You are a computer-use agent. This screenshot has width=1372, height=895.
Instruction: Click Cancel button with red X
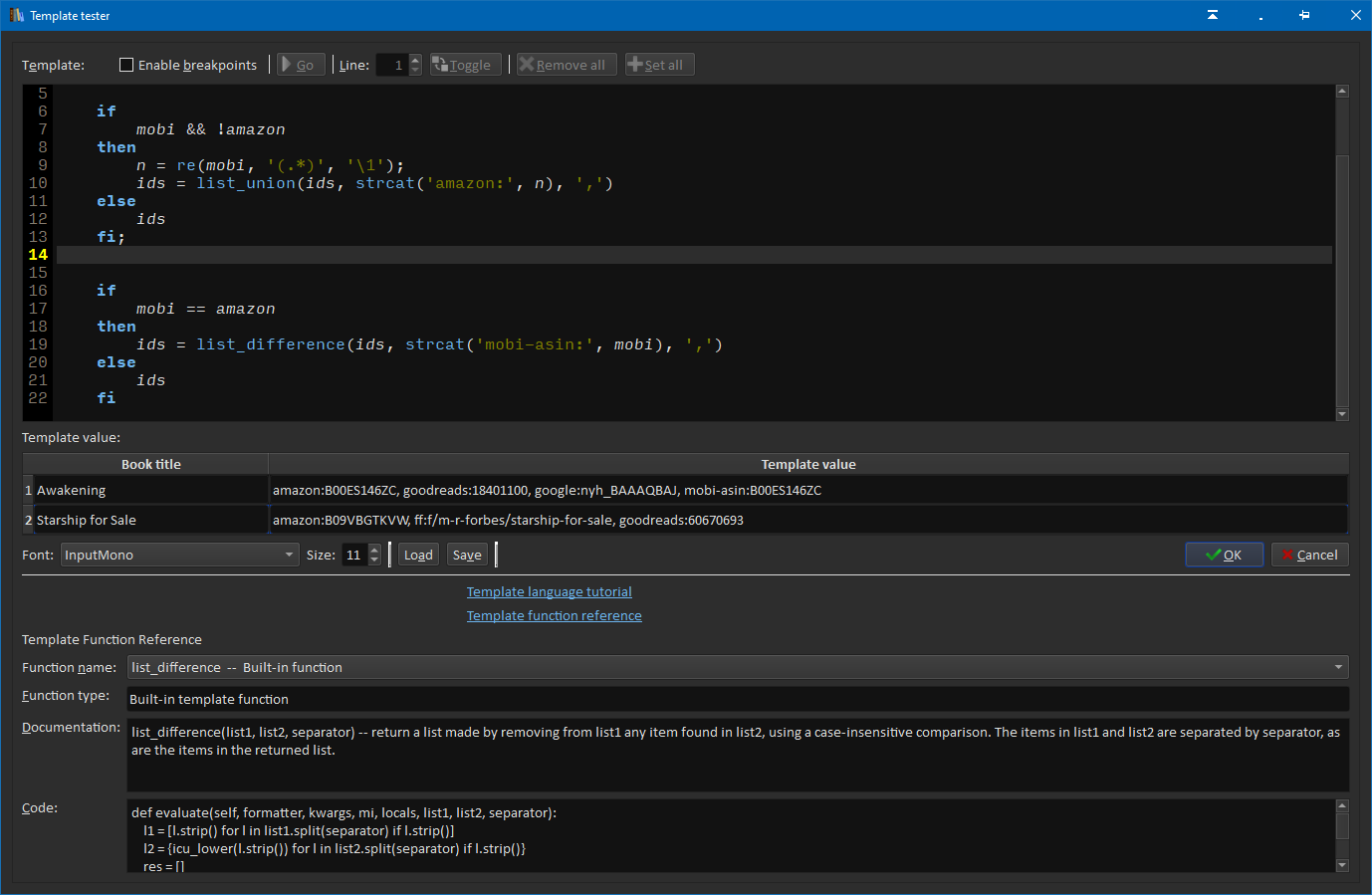tap(1309, 555)
